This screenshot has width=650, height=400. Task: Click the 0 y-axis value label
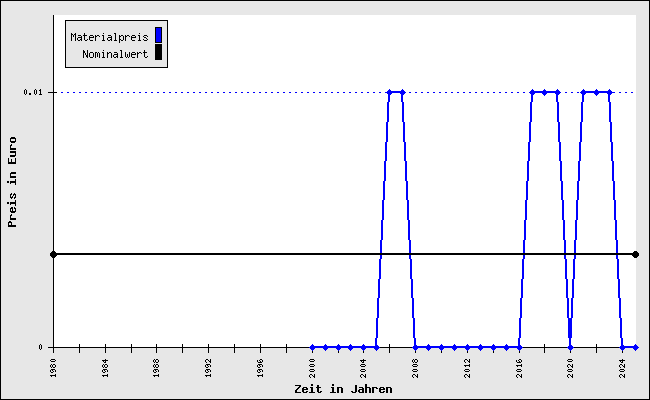point(40,347)
